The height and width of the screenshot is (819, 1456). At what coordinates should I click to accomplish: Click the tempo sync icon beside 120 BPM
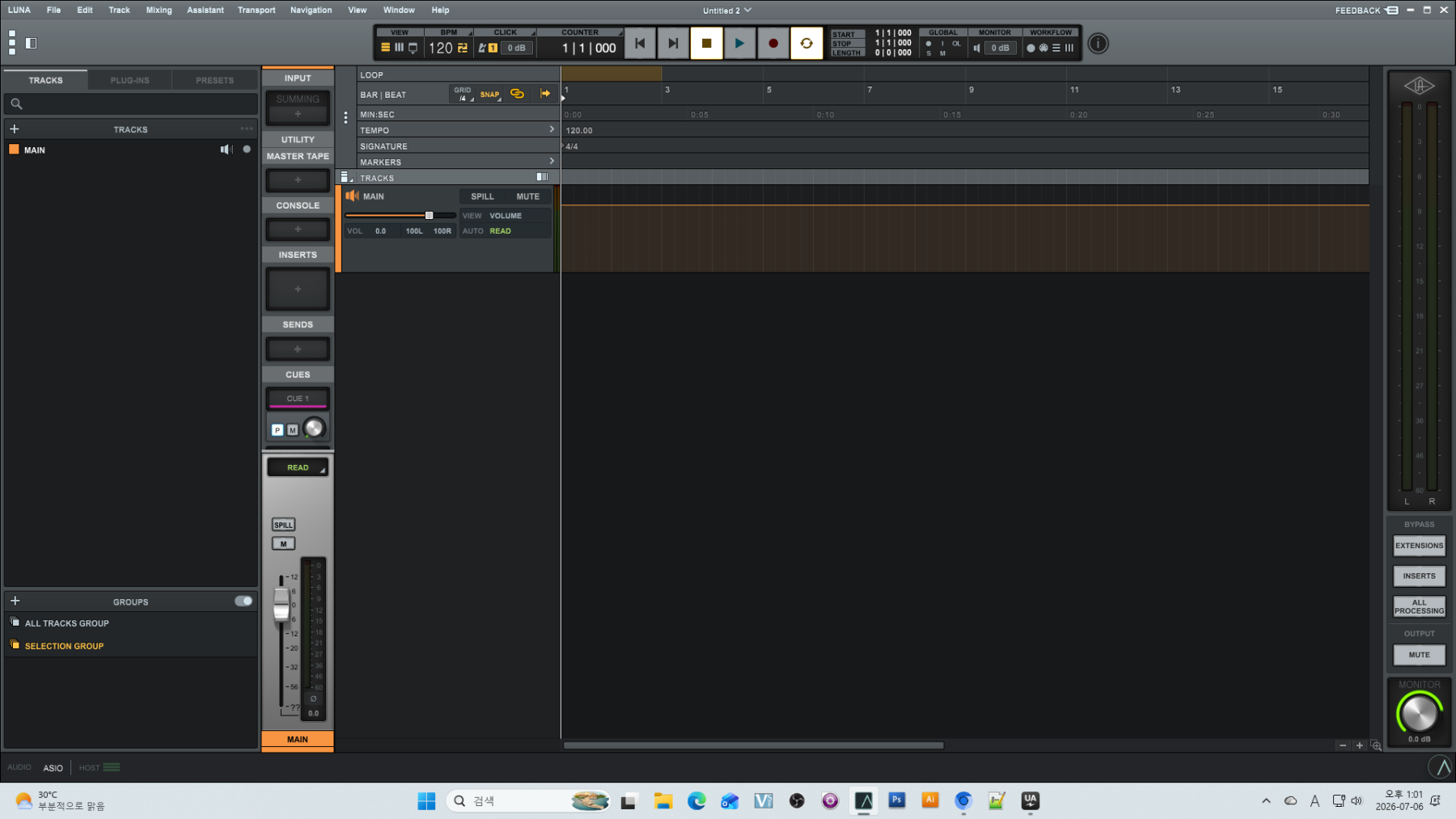click(463, 48)
